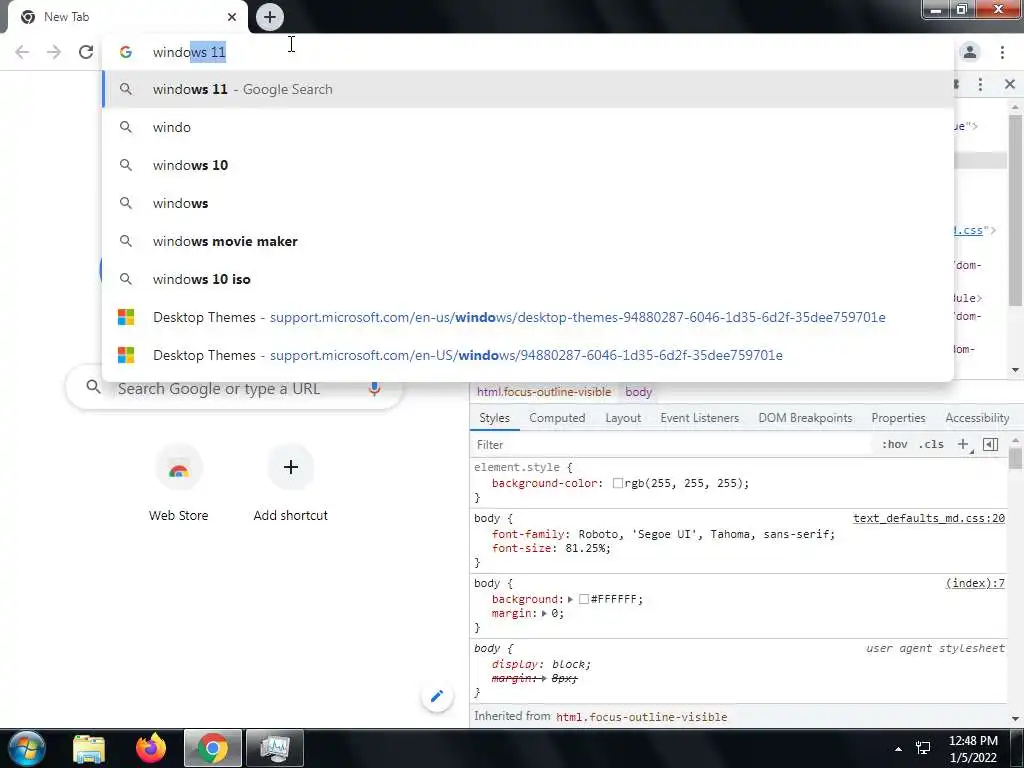Add new style rule with plus icon
Screen dimensions: 1024x768
tap(963, 445)
